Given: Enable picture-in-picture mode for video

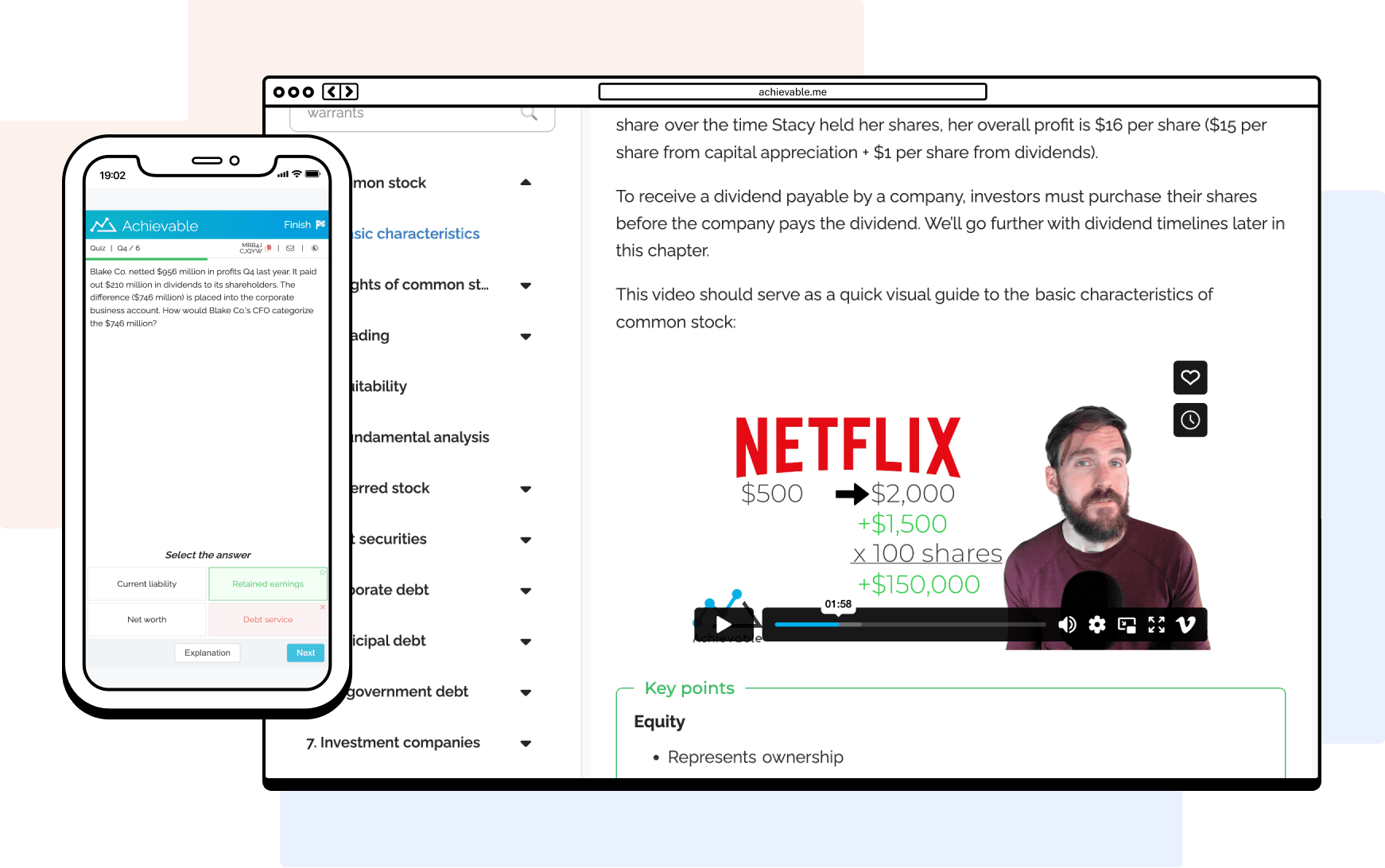Looking at the screenshot, I should [1127, 625].
